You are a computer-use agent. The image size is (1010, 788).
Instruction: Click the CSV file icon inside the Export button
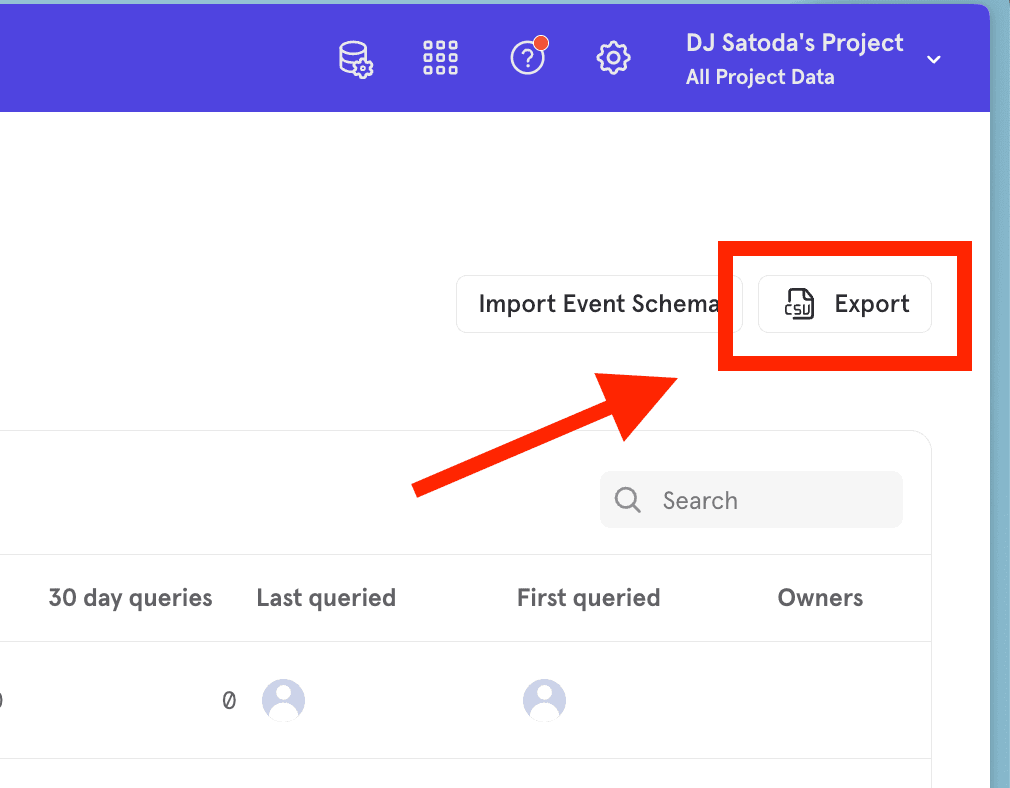(799, 304)
